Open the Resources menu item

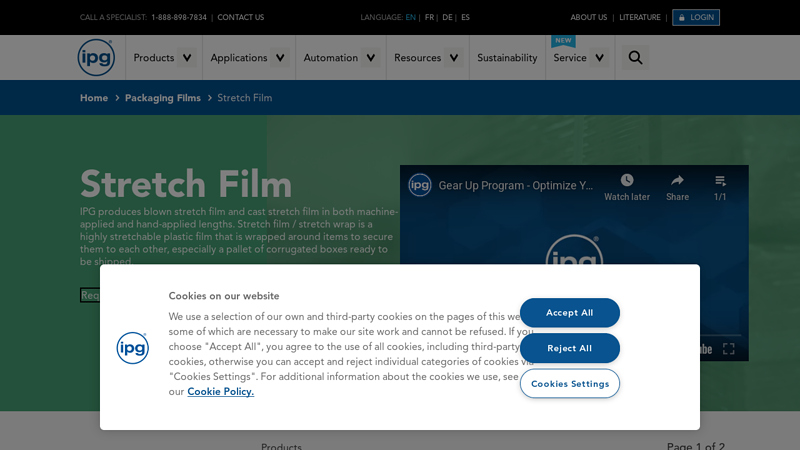[x=417, y=58]
